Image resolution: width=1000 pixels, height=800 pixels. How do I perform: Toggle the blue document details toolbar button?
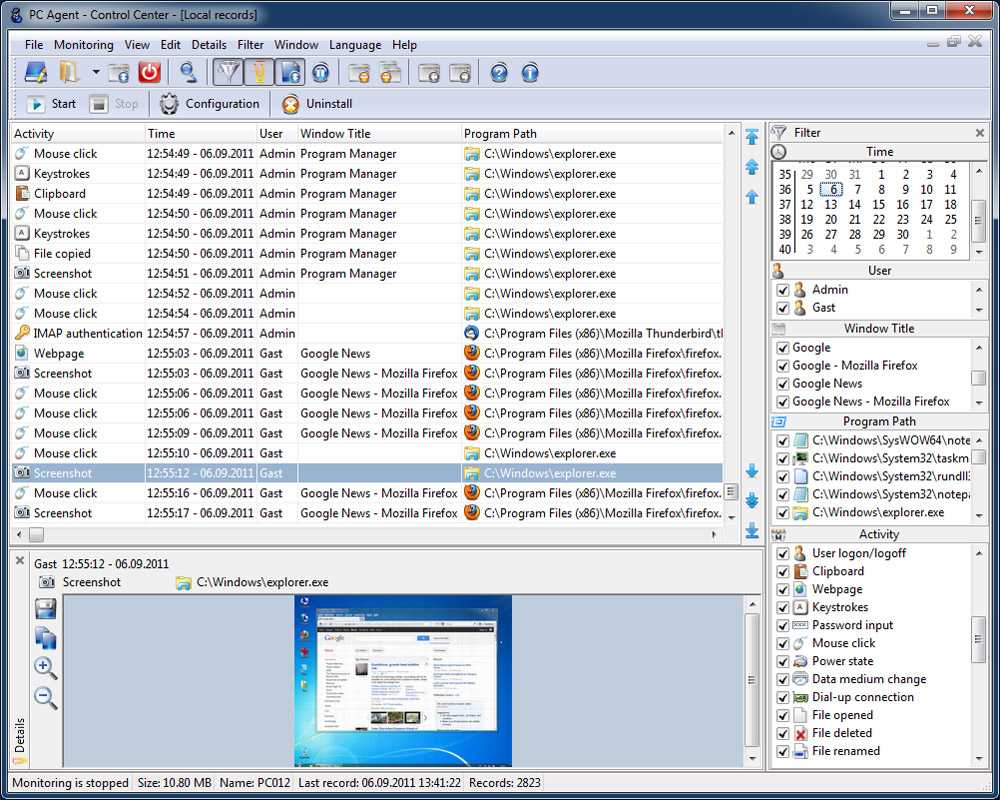click(290, 72)
